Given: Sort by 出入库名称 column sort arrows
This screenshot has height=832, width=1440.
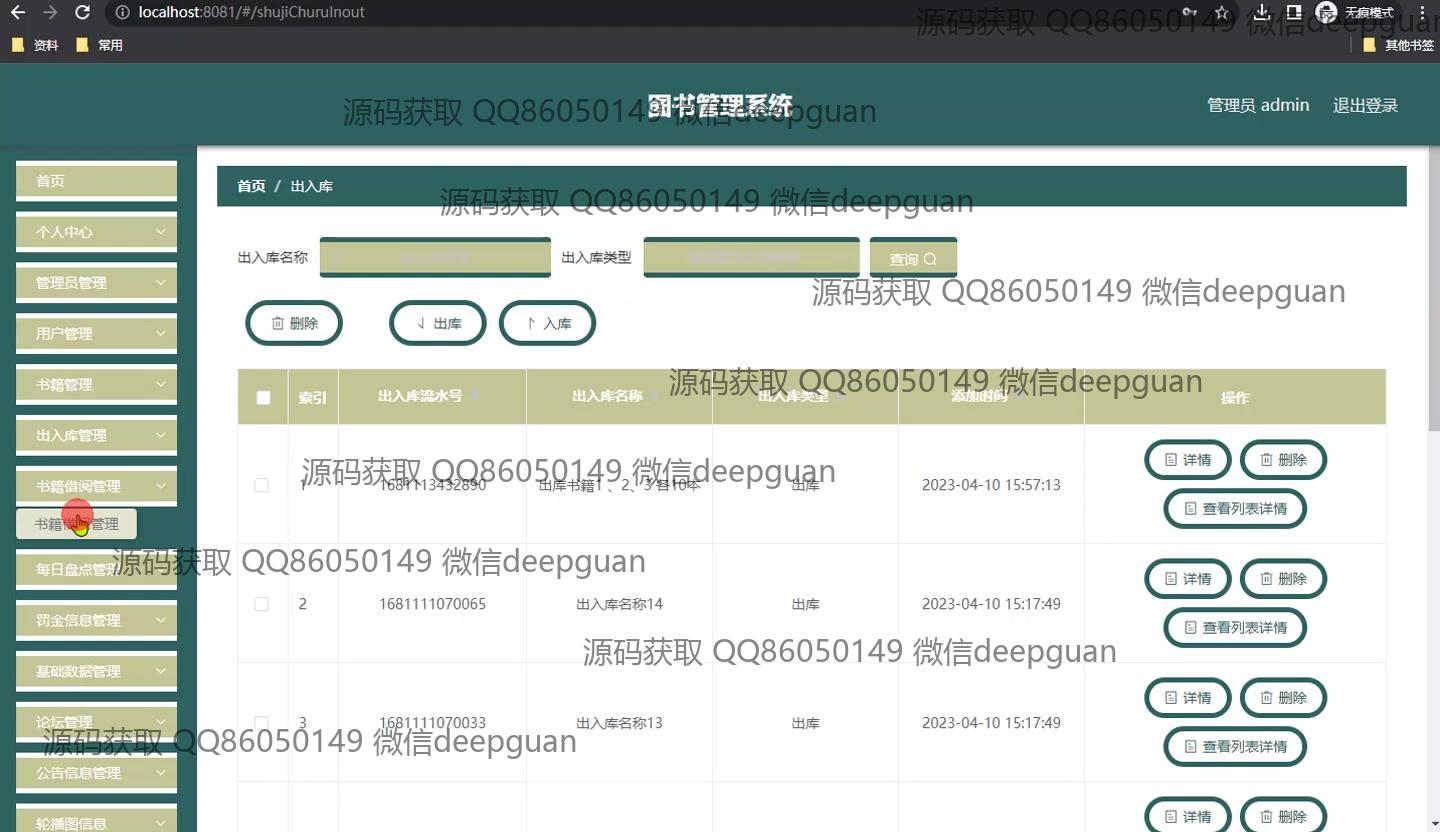Looking at the screenshot, I should 655,396.
